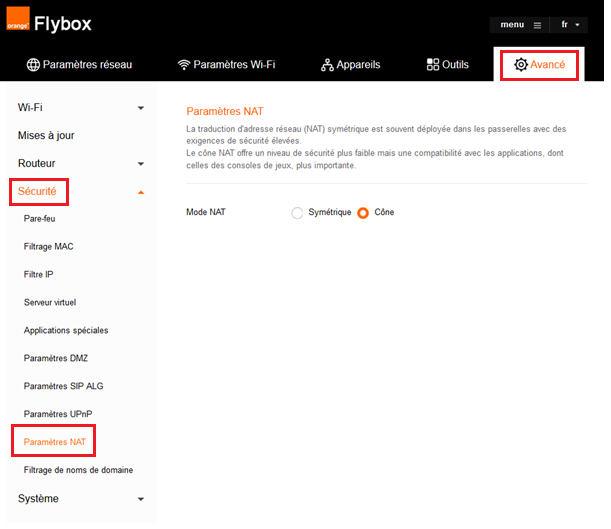Expand the Wi-Fi sidebar section arrow
Screen dimensions: 611x529
[141, 108]
